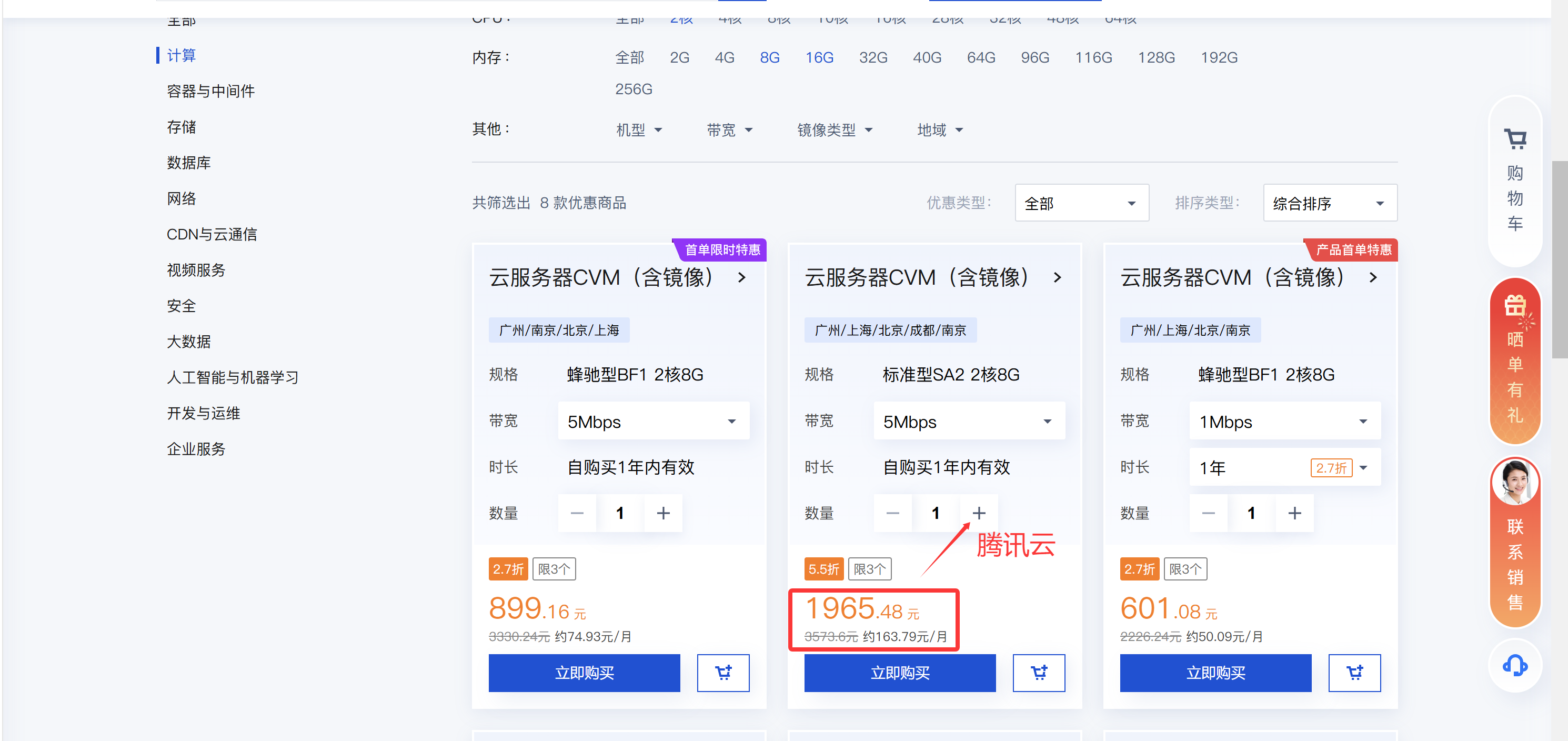Image resolution: width=1568 pixels, height=741 pixels.
Task: Decrease quantity on 899.16元 card
Action: [577, 513]
